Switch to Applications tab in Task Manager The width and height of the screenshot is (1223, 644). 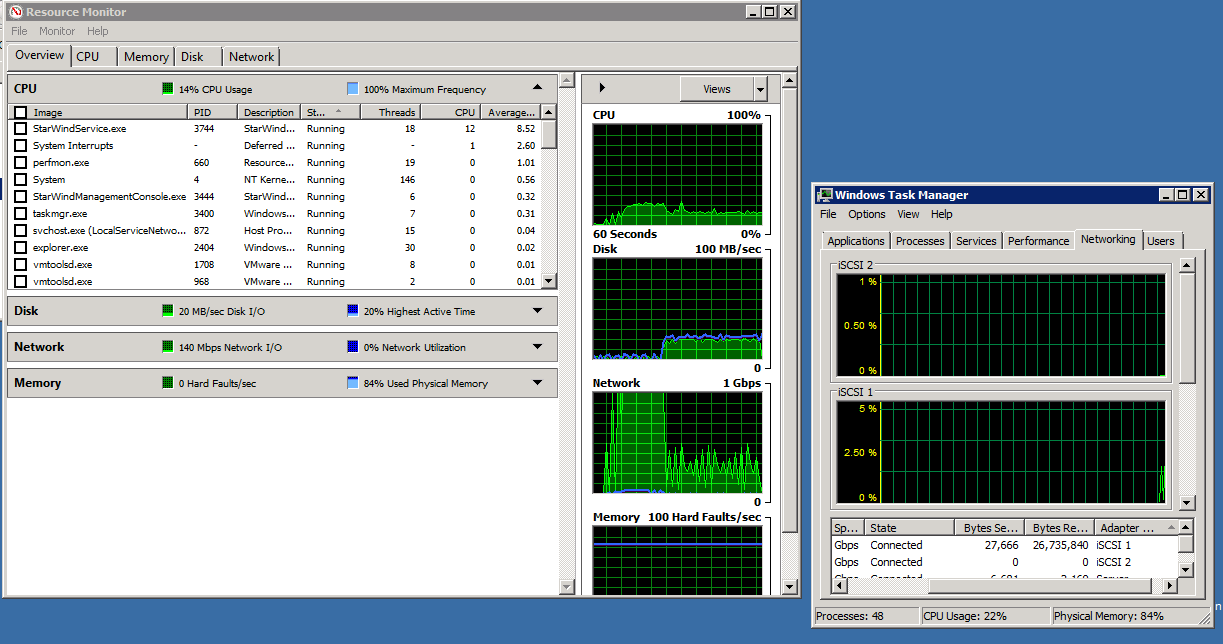click(856, 241)
